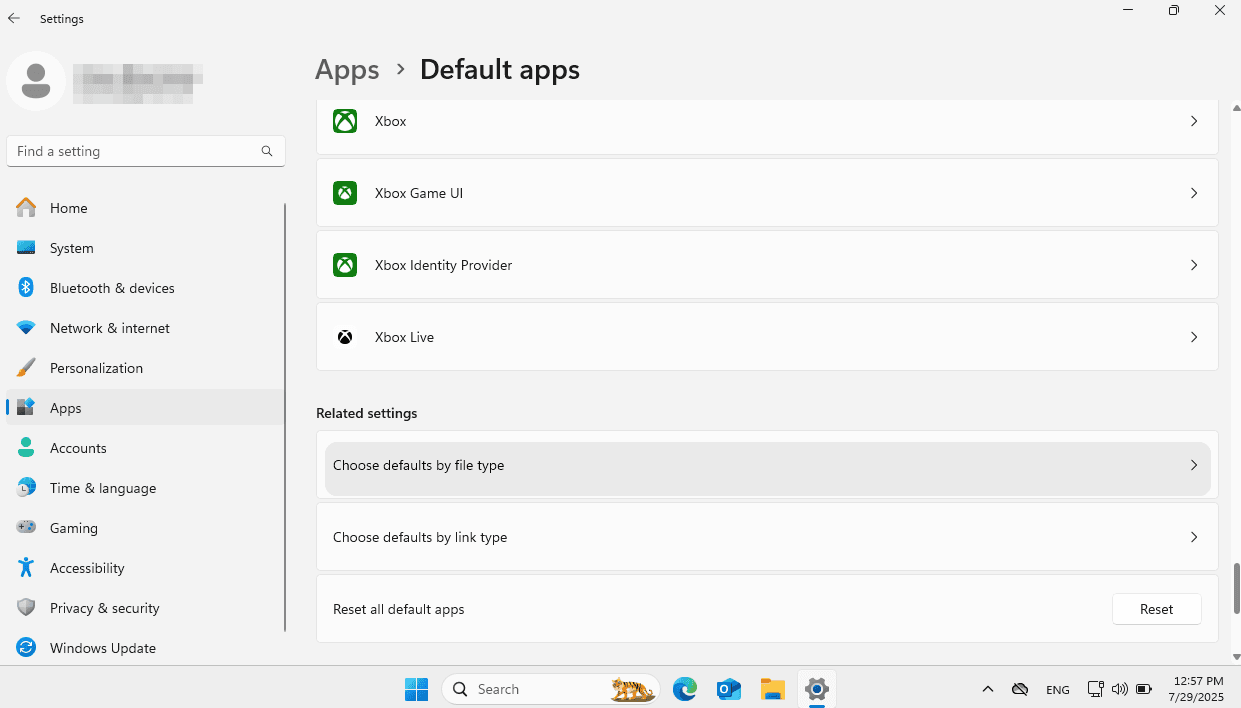Open the Home settings page

click(145, 208)
